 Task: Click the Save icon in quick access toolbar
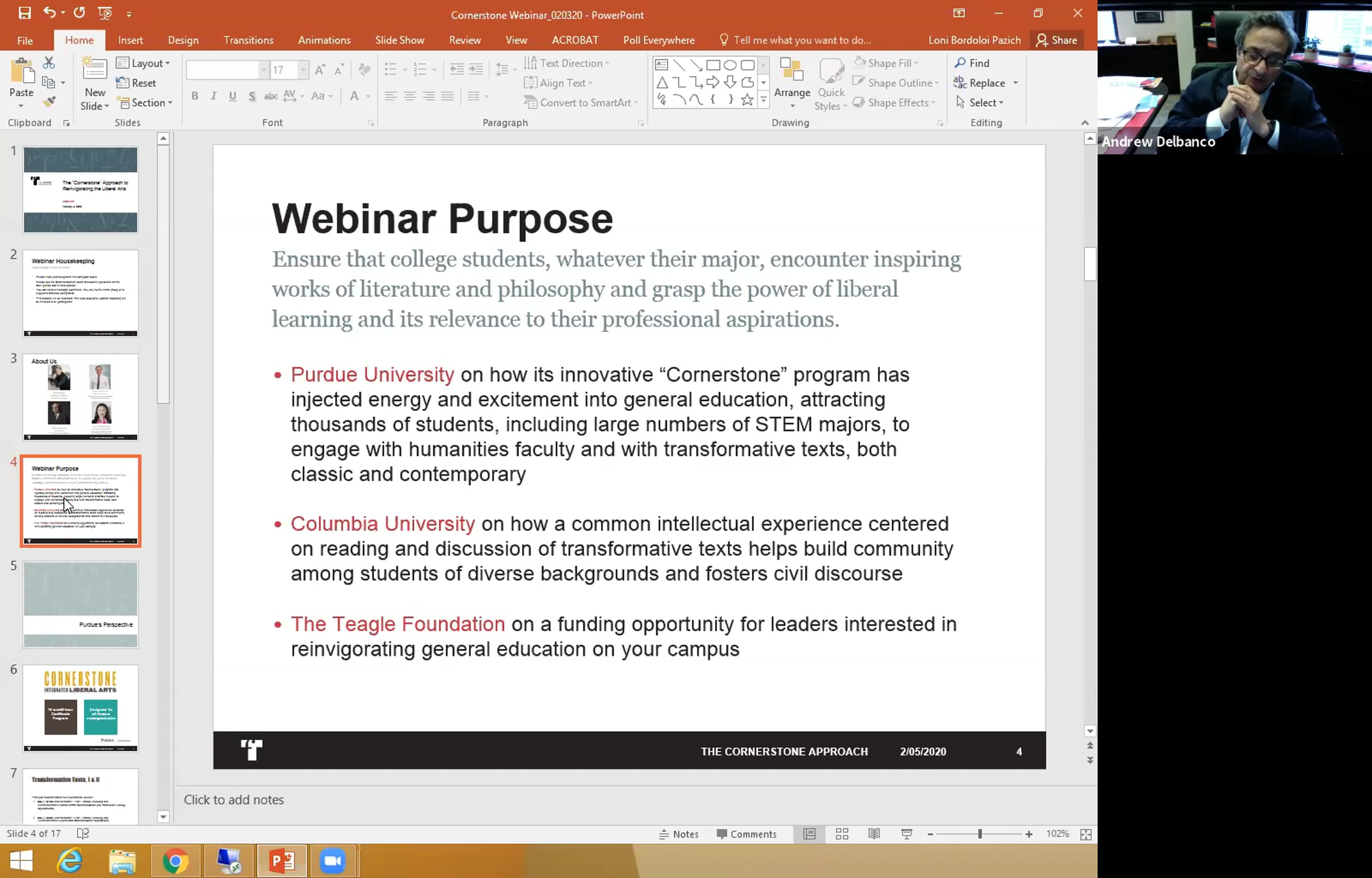tap(25, 13)
